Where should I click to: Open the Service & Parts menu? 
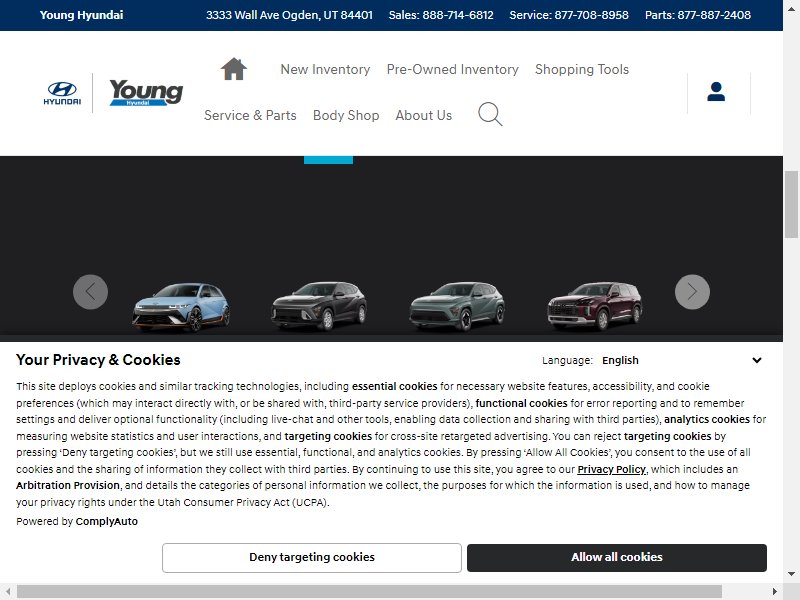(250, 115)
